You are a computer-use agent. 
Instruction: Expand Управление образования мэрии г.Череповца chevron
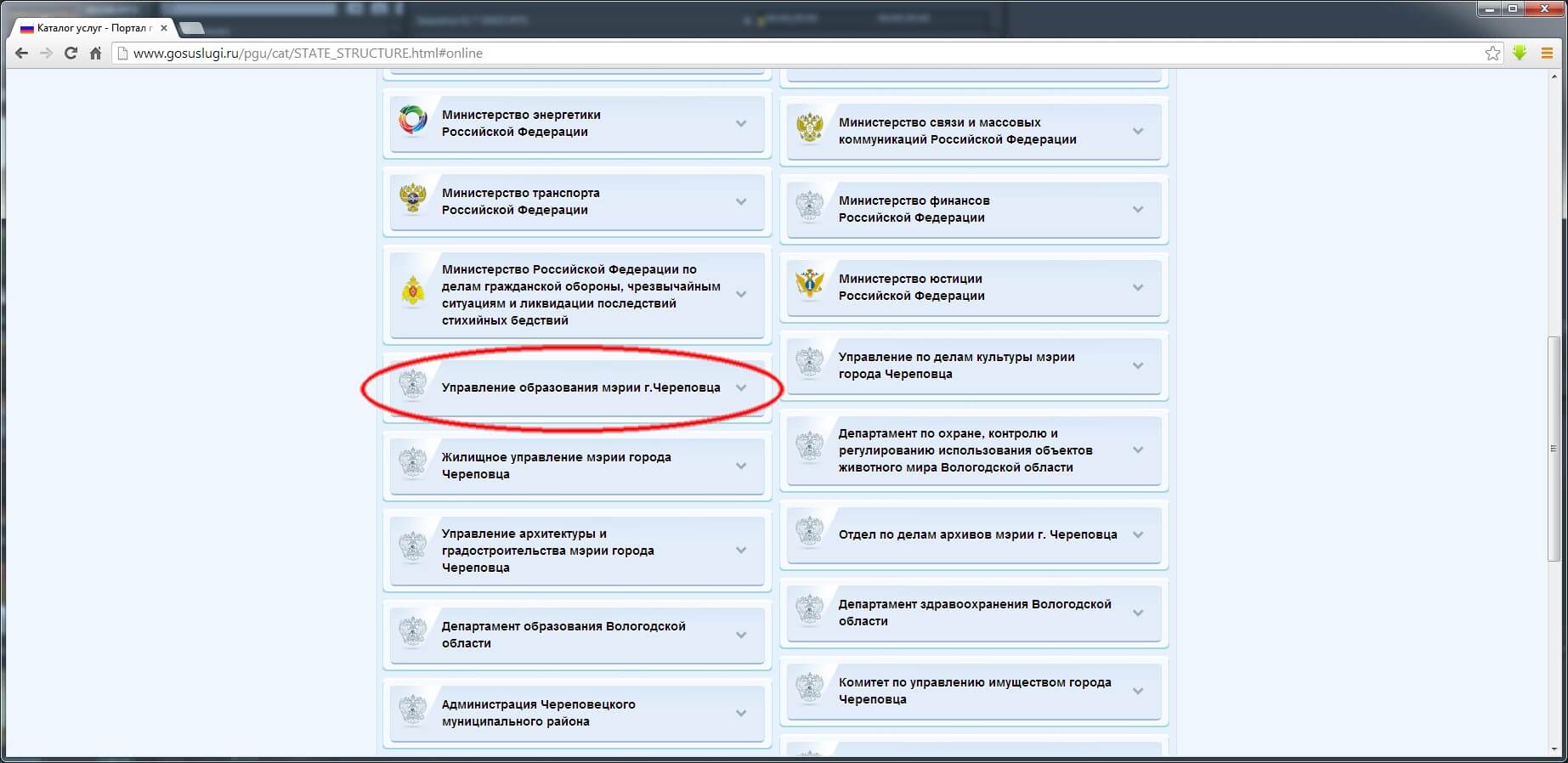[741, 387]
